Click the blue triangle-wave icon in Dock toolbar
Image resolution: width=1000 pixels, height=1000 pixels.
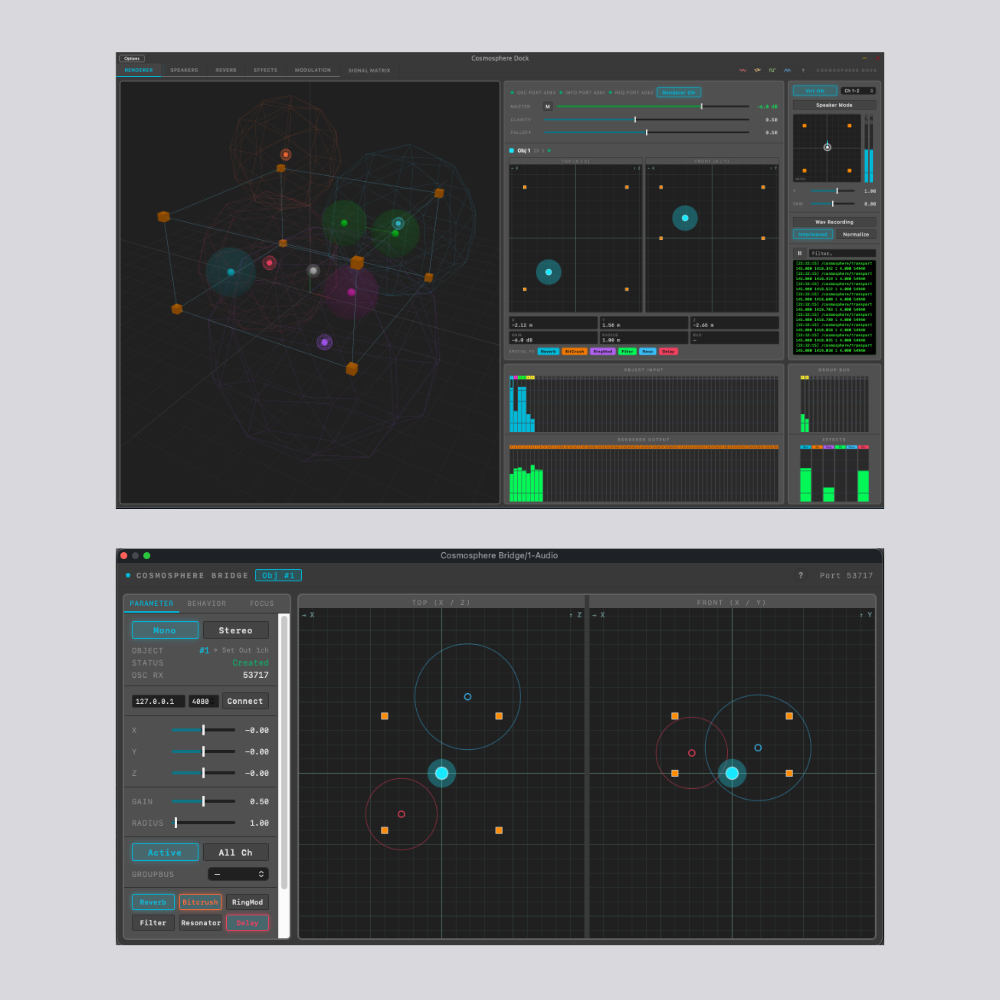(x=787, y=70)
